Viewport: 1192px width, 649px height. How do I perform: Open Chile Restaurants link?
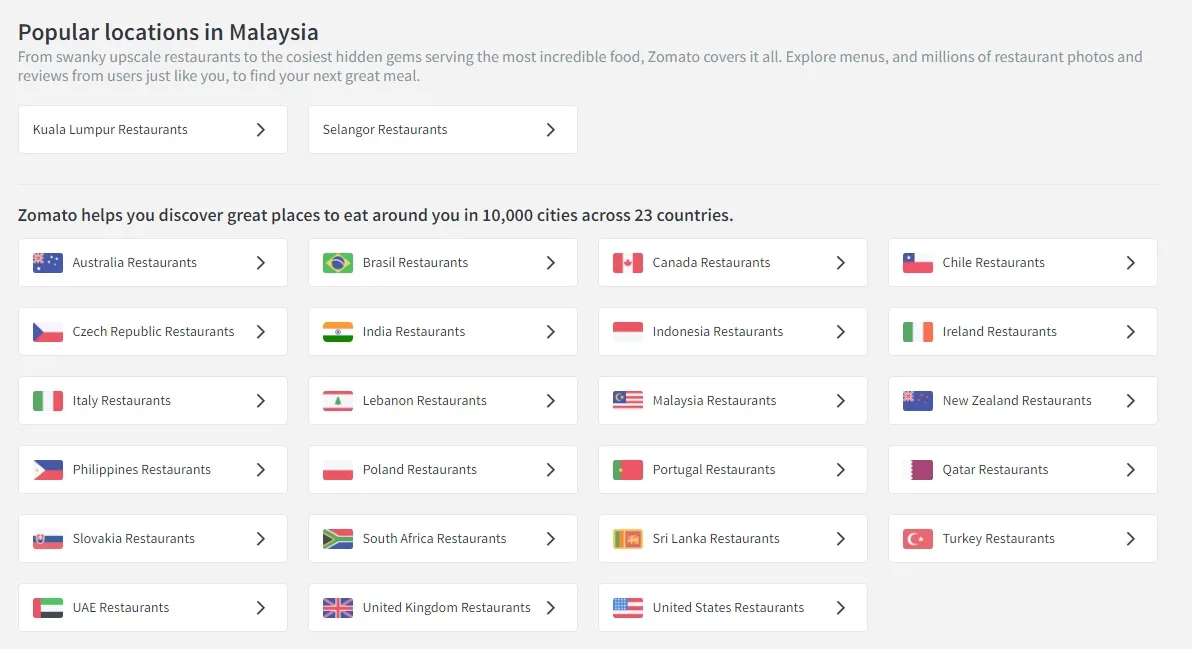pos(1022,263)
